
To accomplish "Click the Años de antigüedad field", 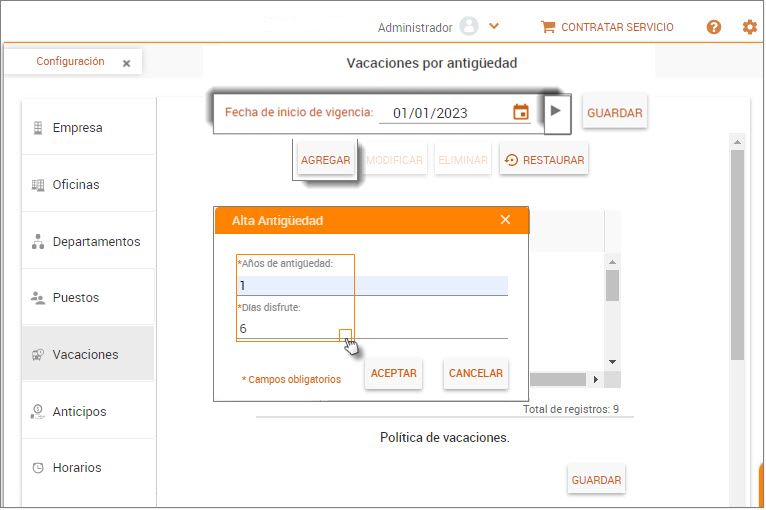I will 372,286.
